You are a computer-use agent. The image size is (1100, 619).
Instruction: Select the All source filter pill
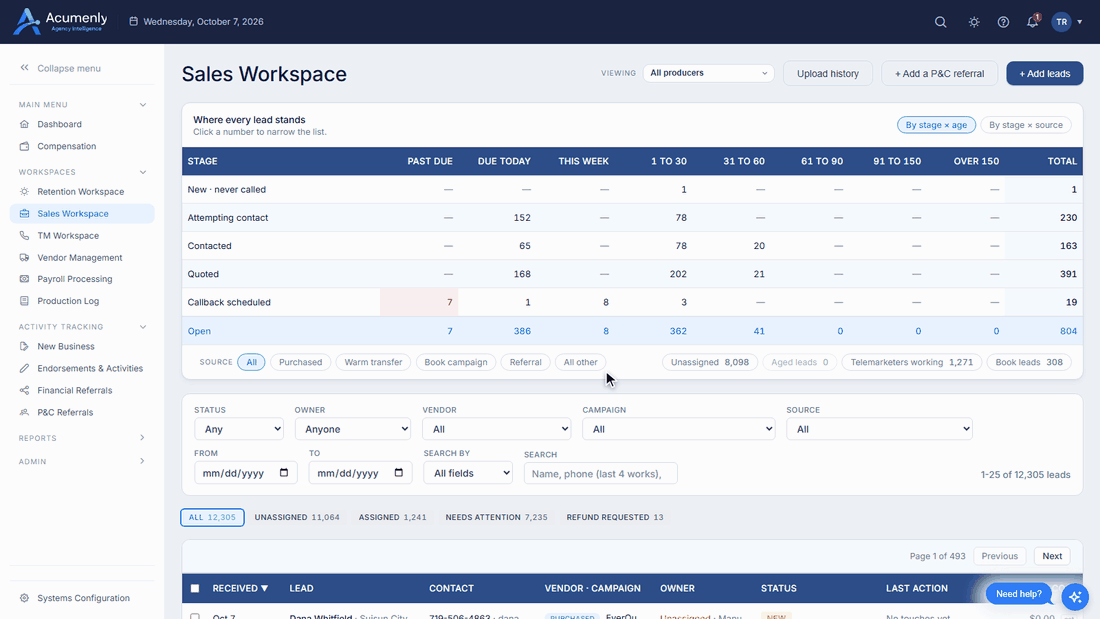pyautogui.click(x=251, y=362)
